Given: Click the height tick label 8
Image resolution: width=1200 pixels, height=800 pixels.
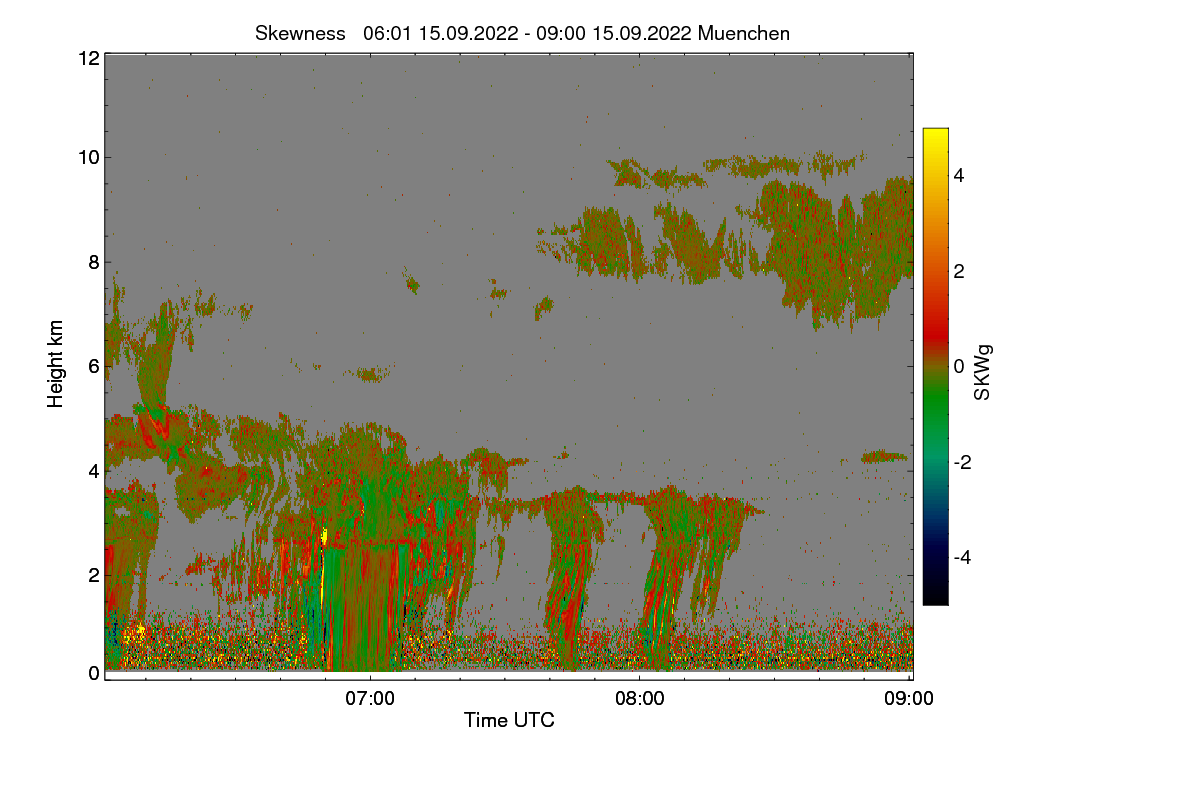Looking at the screenshot, I should 93,262.
